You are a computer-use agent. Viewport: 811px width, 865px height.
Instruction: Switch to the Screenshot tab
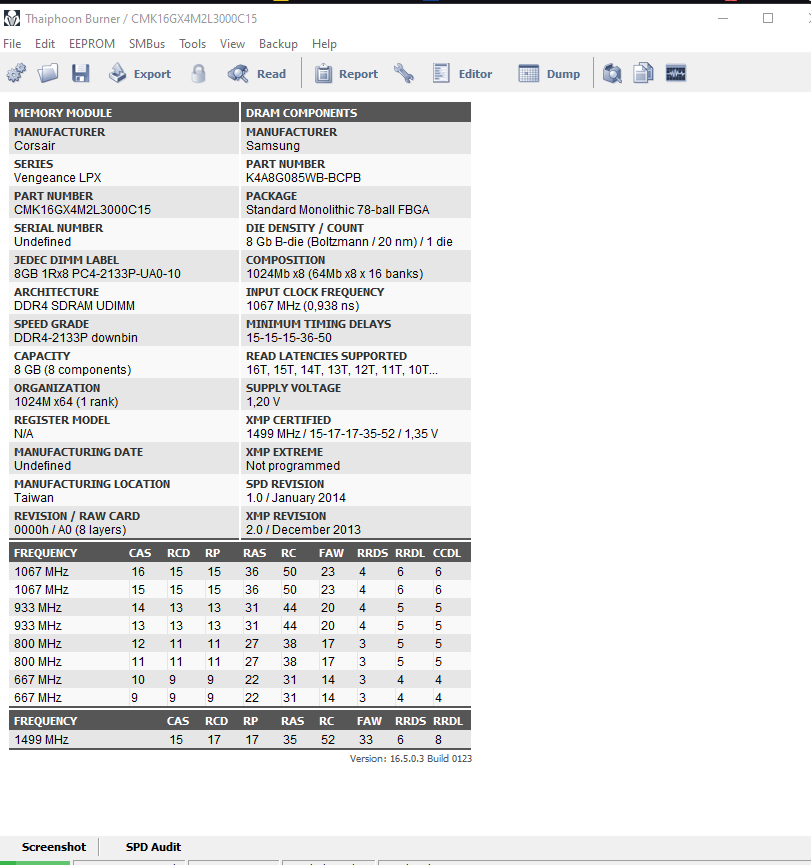coord(54,847)
